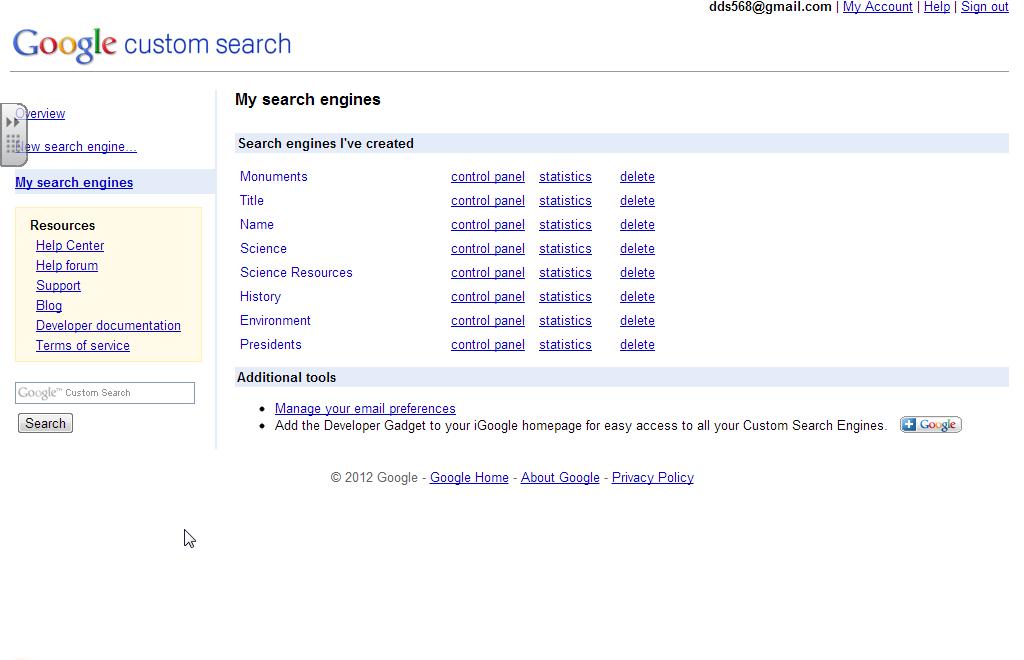Go to Google Home
This screenshot has width=1024, height=660.
[469, 477]
